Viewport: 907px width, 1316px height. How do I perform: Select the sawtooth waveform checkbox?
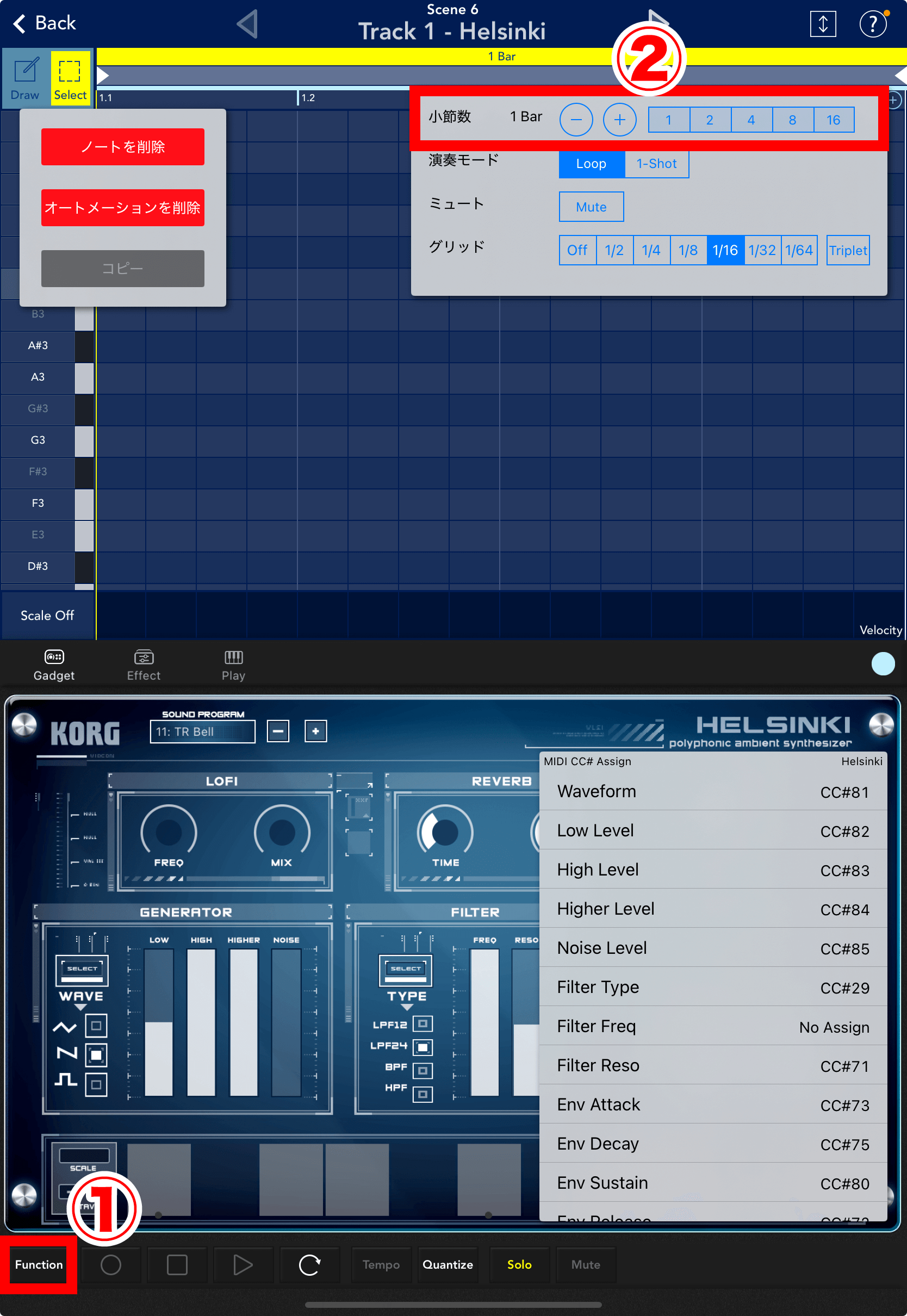(96, 1055)
